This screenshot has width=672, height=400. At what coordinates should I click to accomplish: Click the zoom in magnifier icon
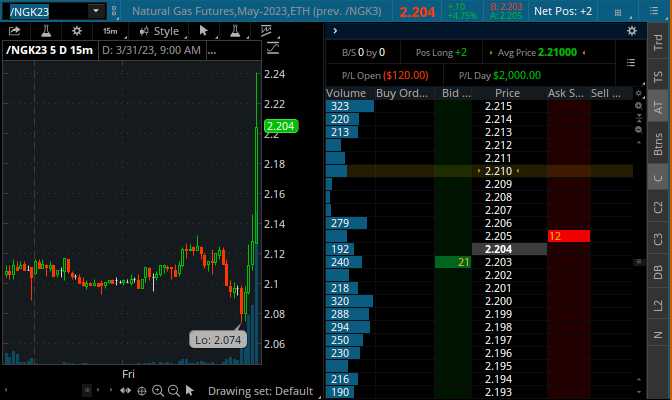tap(158, 390)
